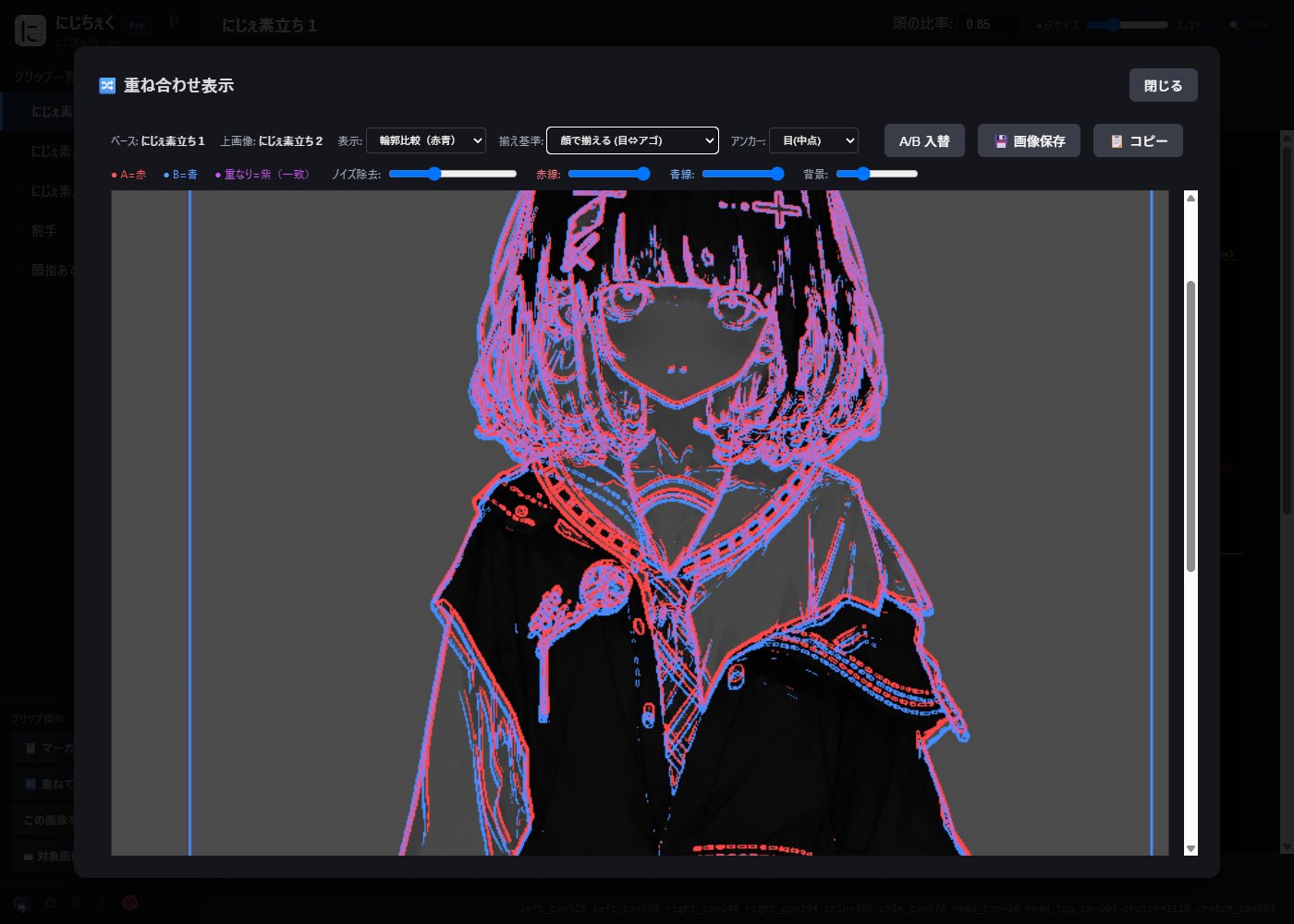
Task: Copy the overlay image with コピー
Action: click(1138, 140)
